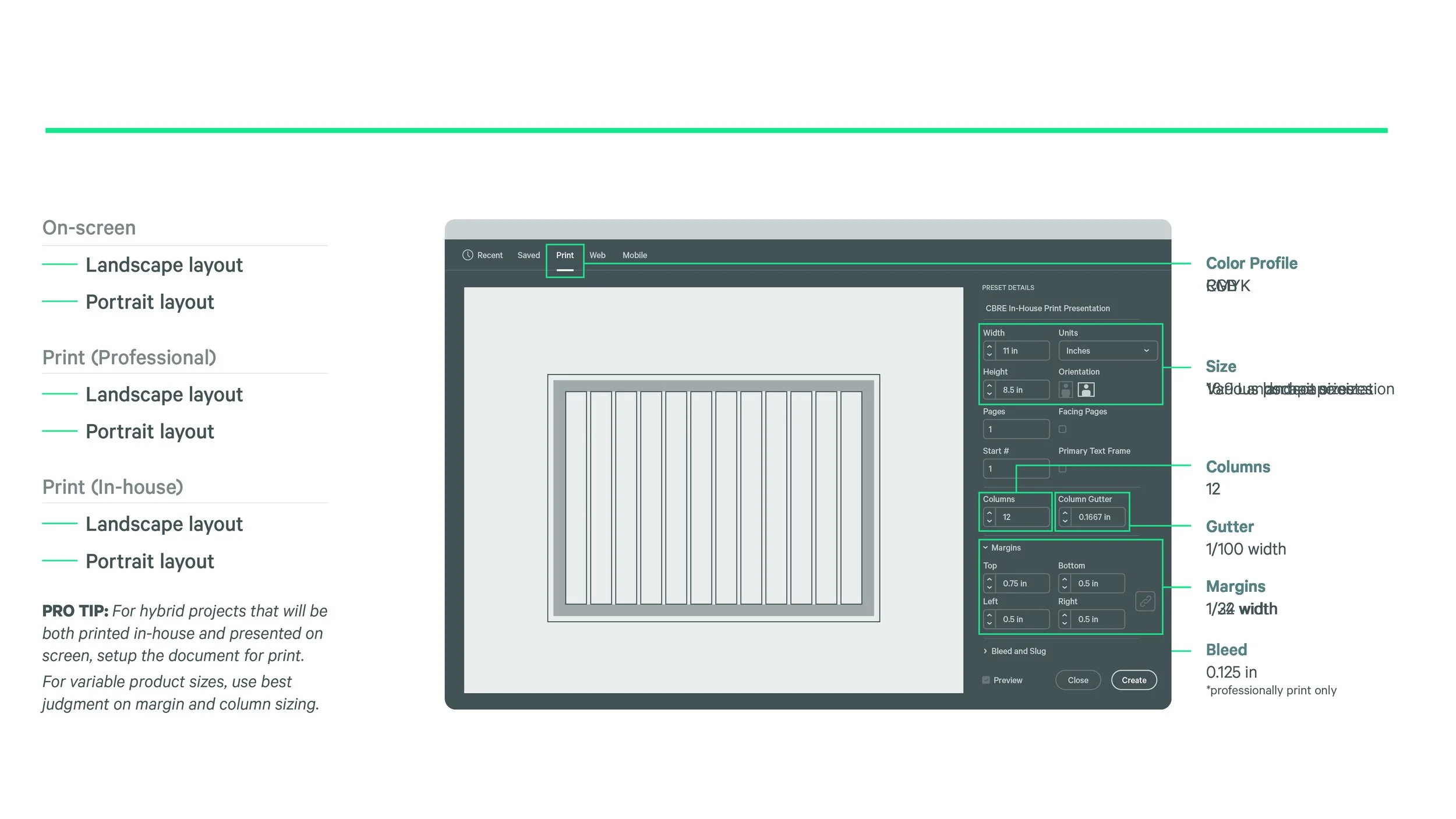Open Print (Professional) Portrait layout link
Viewport: 1456px width, 819px height.
(x=150, y=432)
